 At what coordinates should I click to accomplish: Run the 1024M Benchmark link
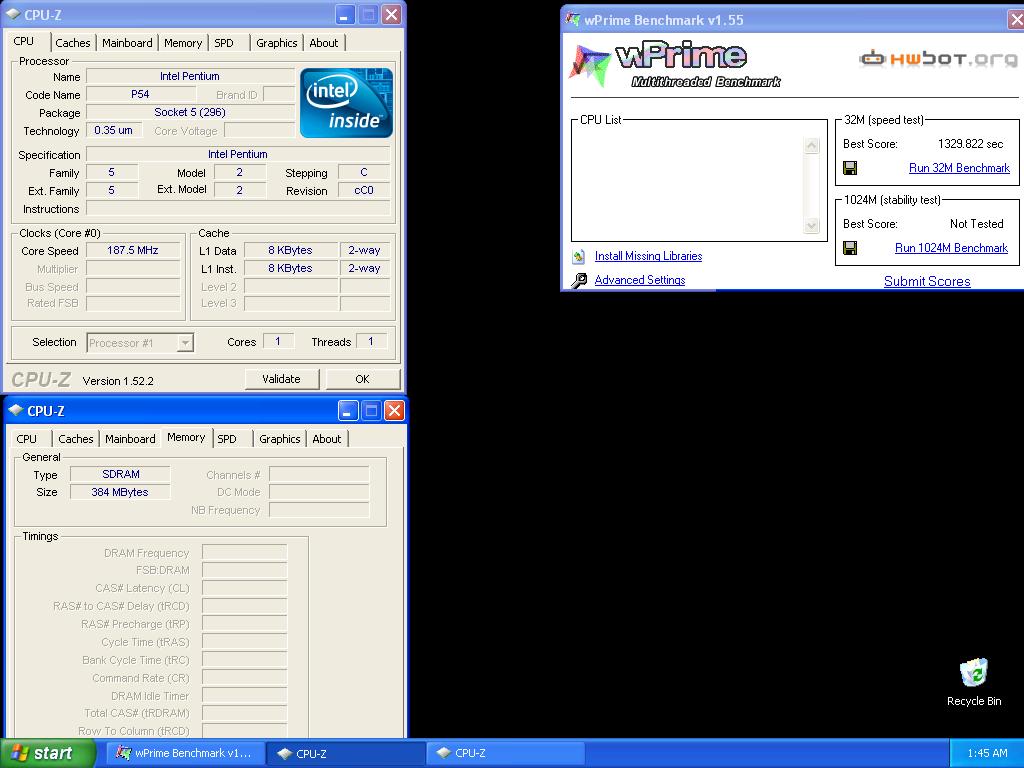click(951, 248)
